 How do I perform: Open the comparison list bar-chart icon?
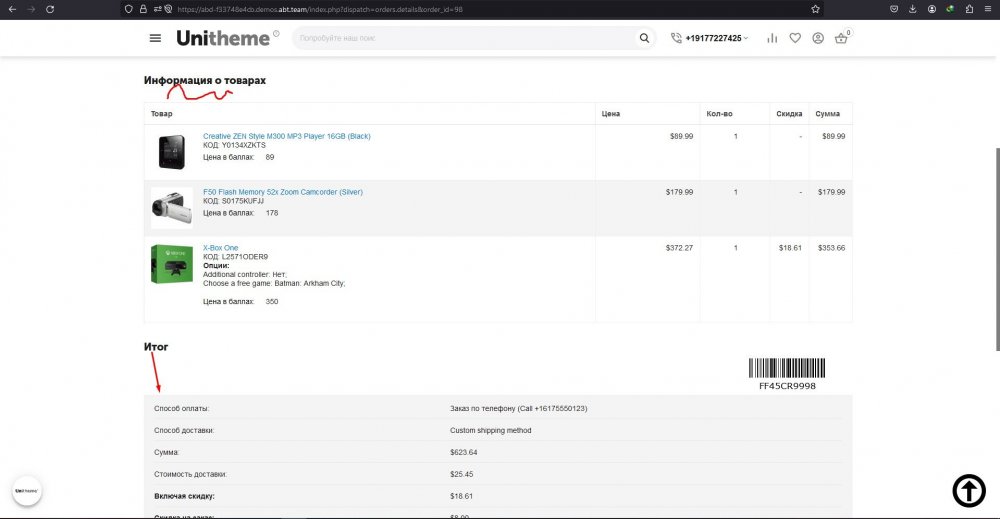coord(772,38)
